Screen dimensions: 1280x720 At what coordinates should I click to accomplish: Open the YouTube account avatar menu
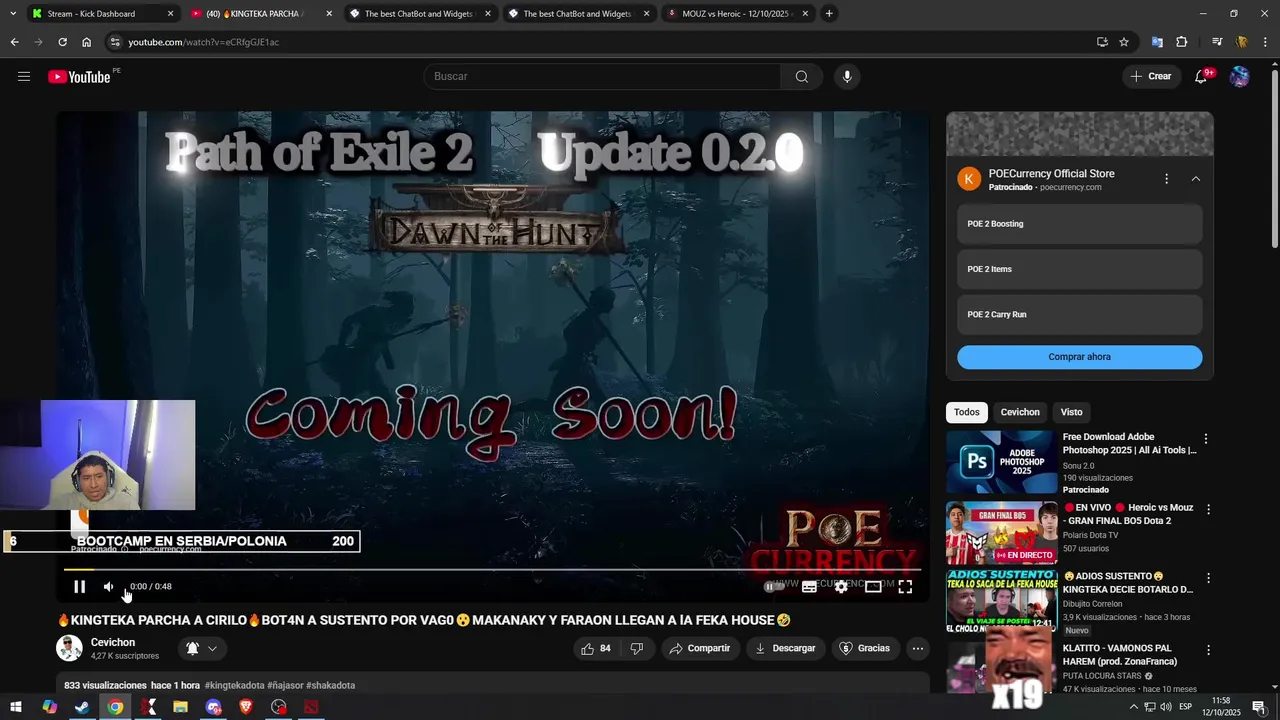1240,77
